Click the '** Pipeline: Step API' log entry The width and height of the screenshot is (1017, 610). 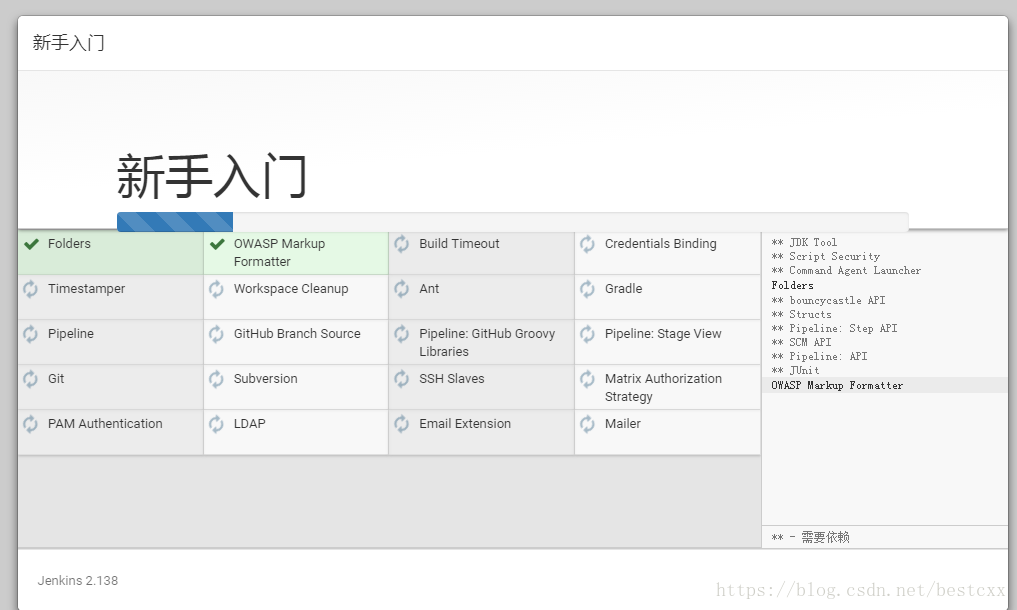click(835, 328)
